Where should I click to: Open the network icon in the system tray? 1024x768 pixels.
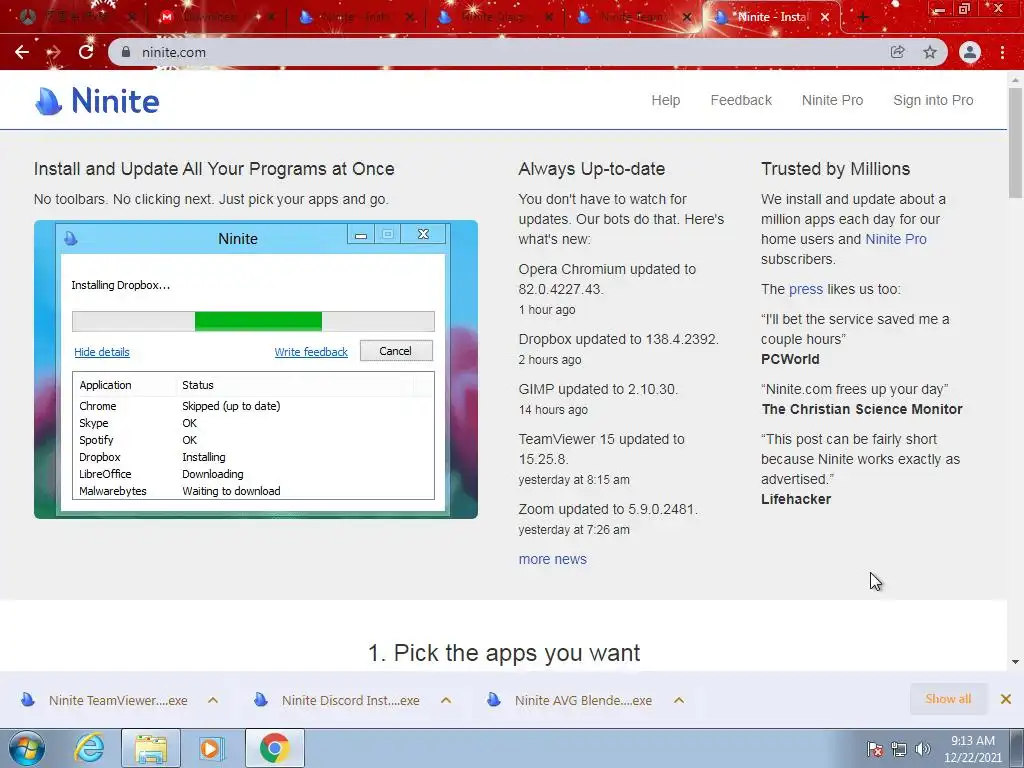[899, 749]
